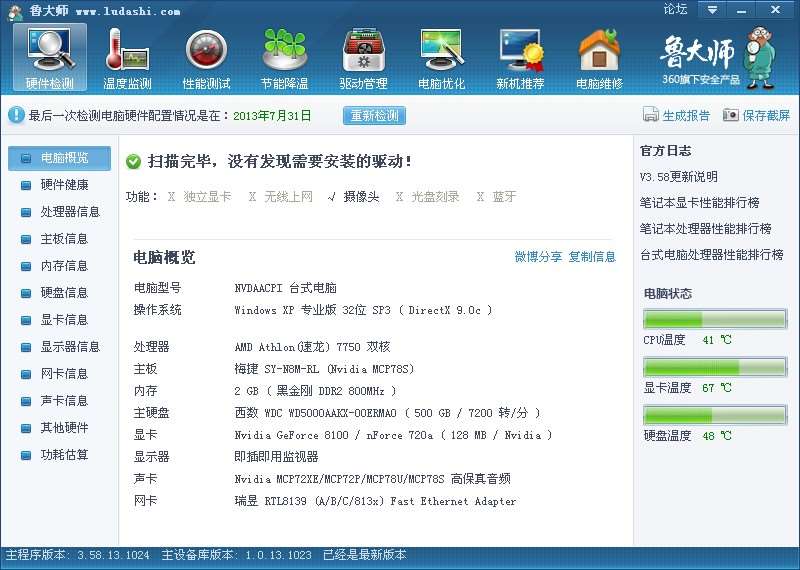Viewport: 800px width, 570px height.
Task: Click the 蓝牙 feature indicator
Action: pyautogui.click(x=496, y=196)
